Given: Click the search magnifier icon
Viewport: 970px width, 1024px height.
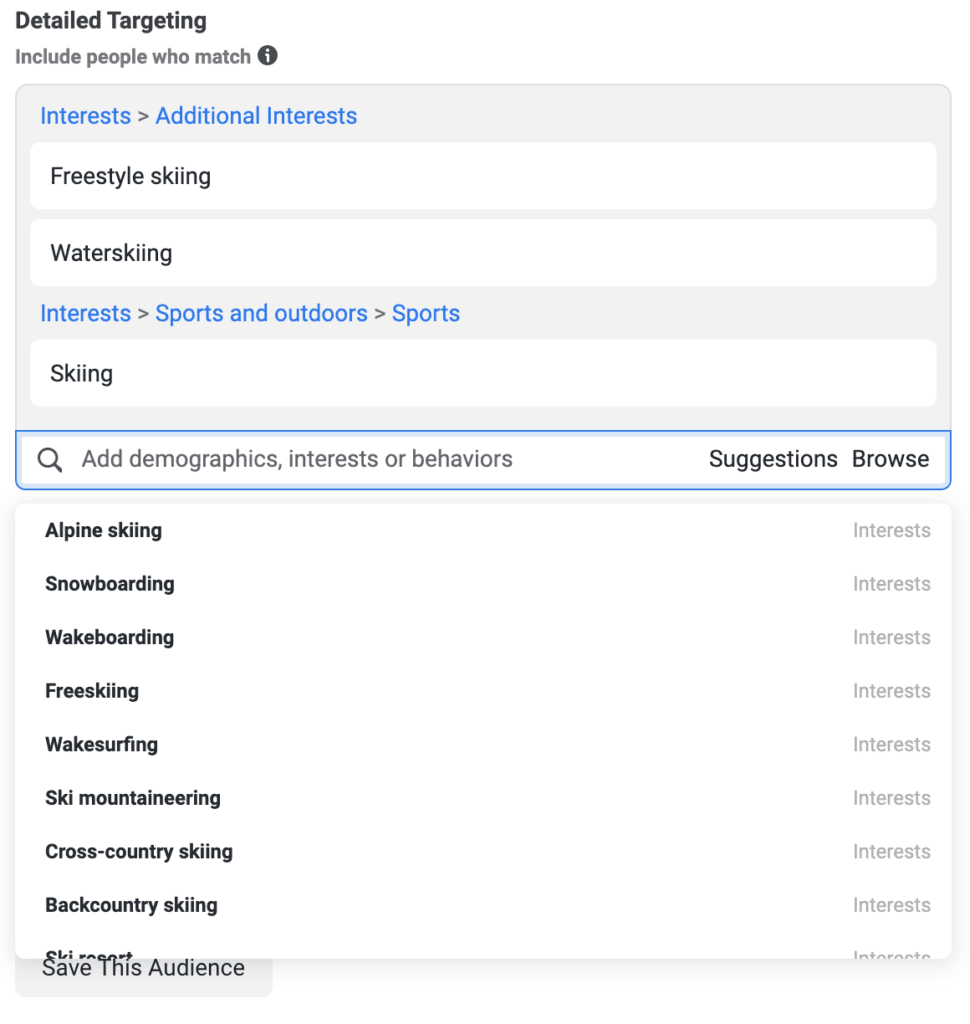Looking at the screenshot, I should pyautogui.click(x=50, y=460).
